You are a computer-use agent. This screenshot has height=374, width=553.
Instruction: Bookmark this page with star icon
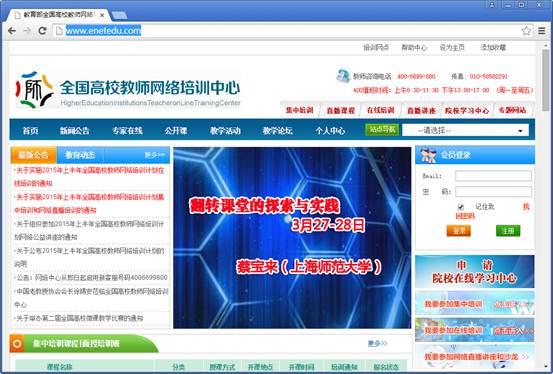pyautogui.click(x=526, y=31)
